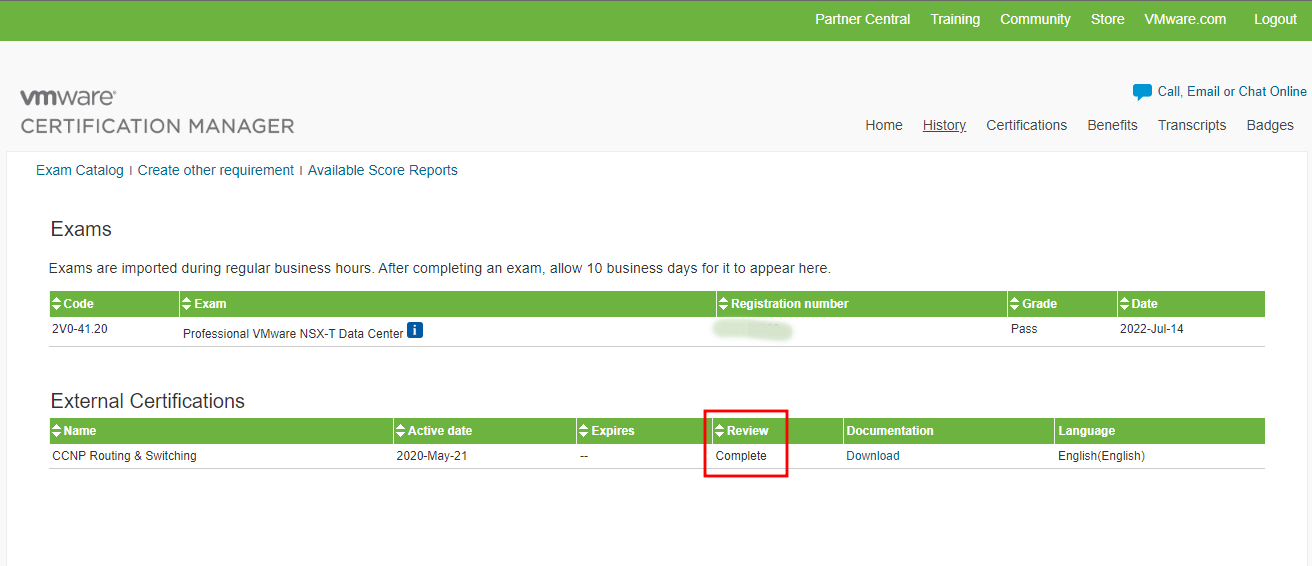This screenshot has width=1312, height=566.
Task: Sort certifications by Review arrows
Action: 720,431
